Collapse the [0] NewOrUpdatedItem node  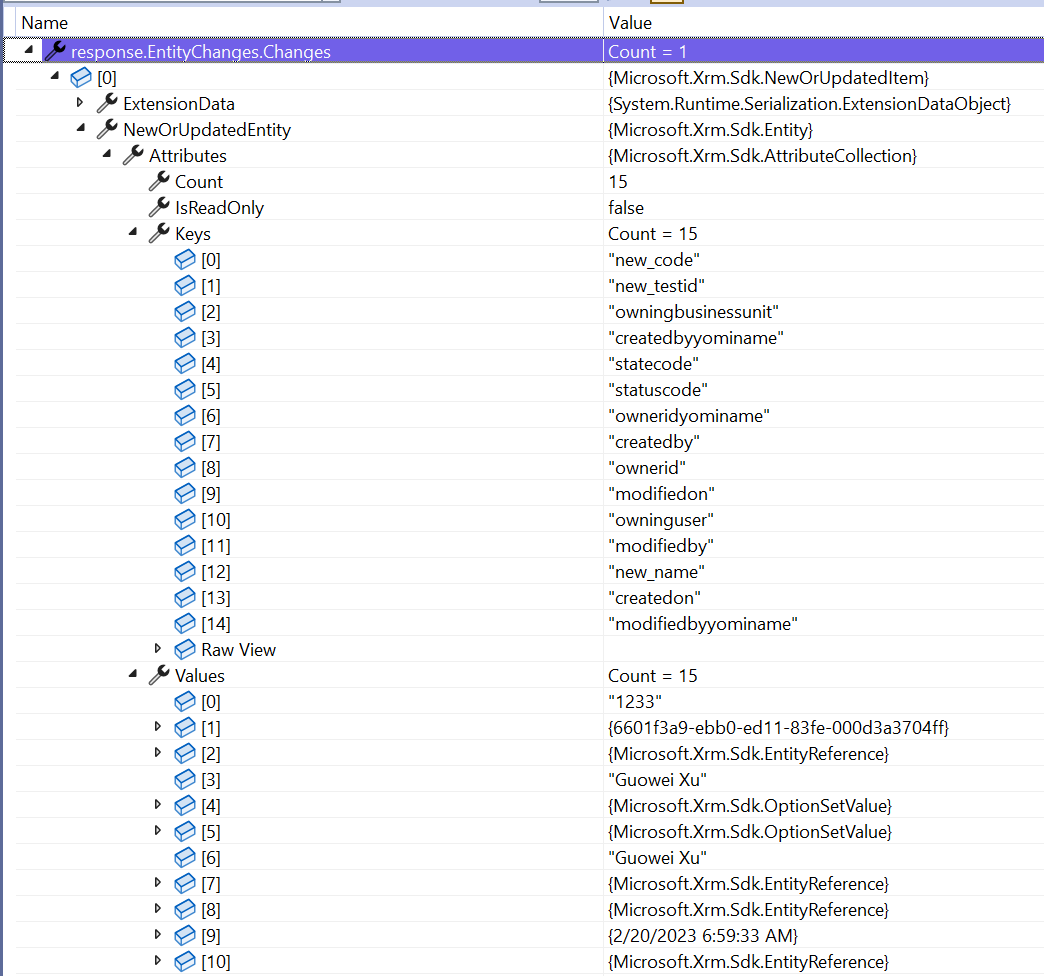pyautogui.click(x=55, y=75)
